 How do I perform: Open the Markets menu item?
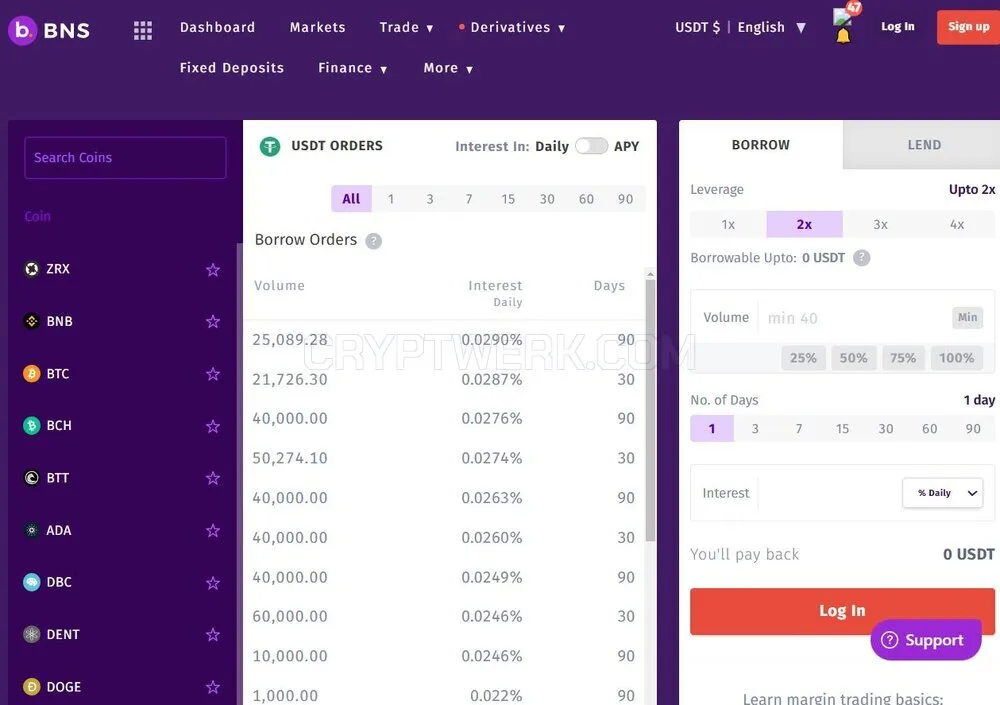pyautogui.click(x=318, y=27)
